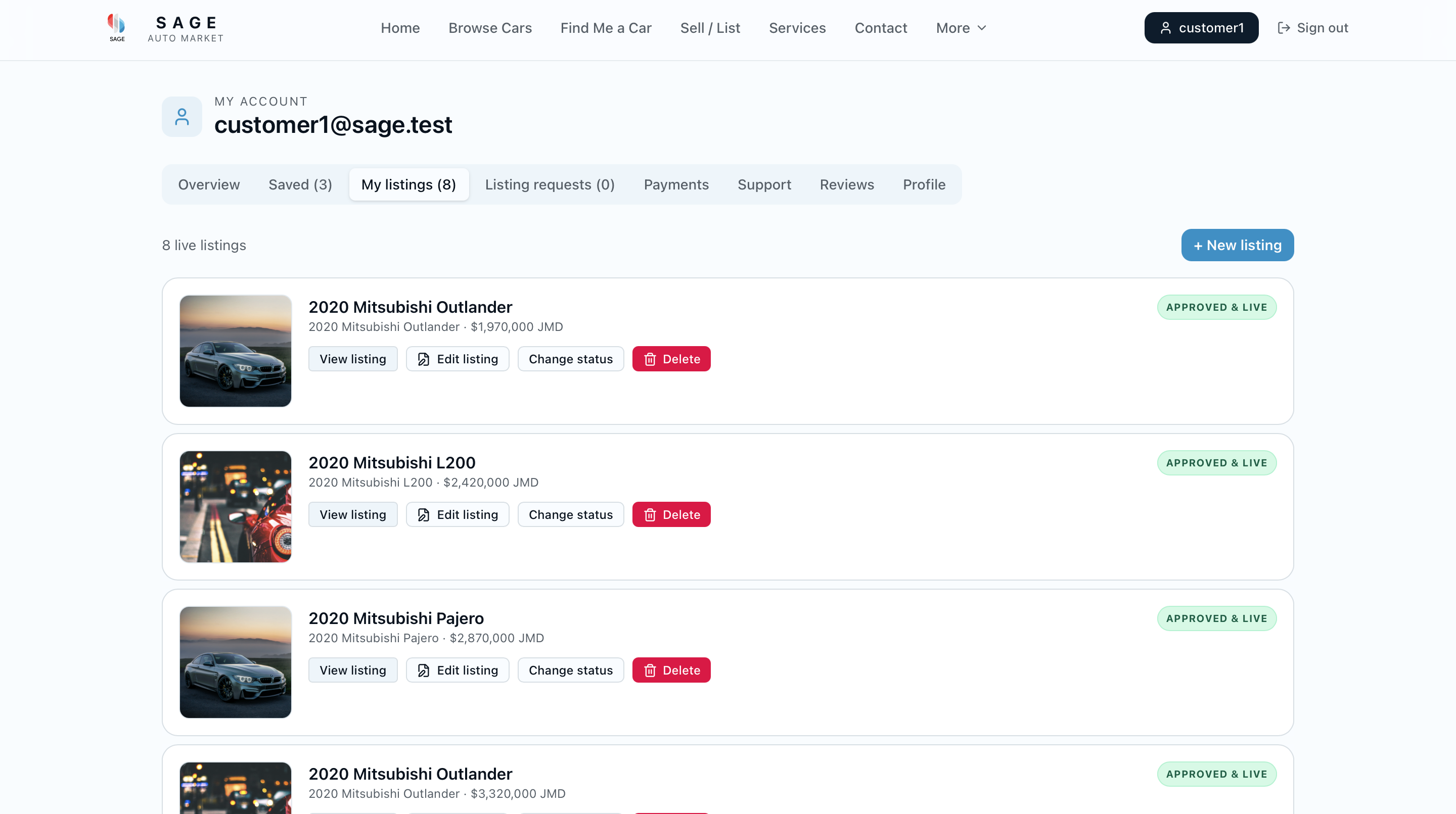Click the 8 live listings text
This screenshot has height=814, width=1456.
[x=204, y=245]
